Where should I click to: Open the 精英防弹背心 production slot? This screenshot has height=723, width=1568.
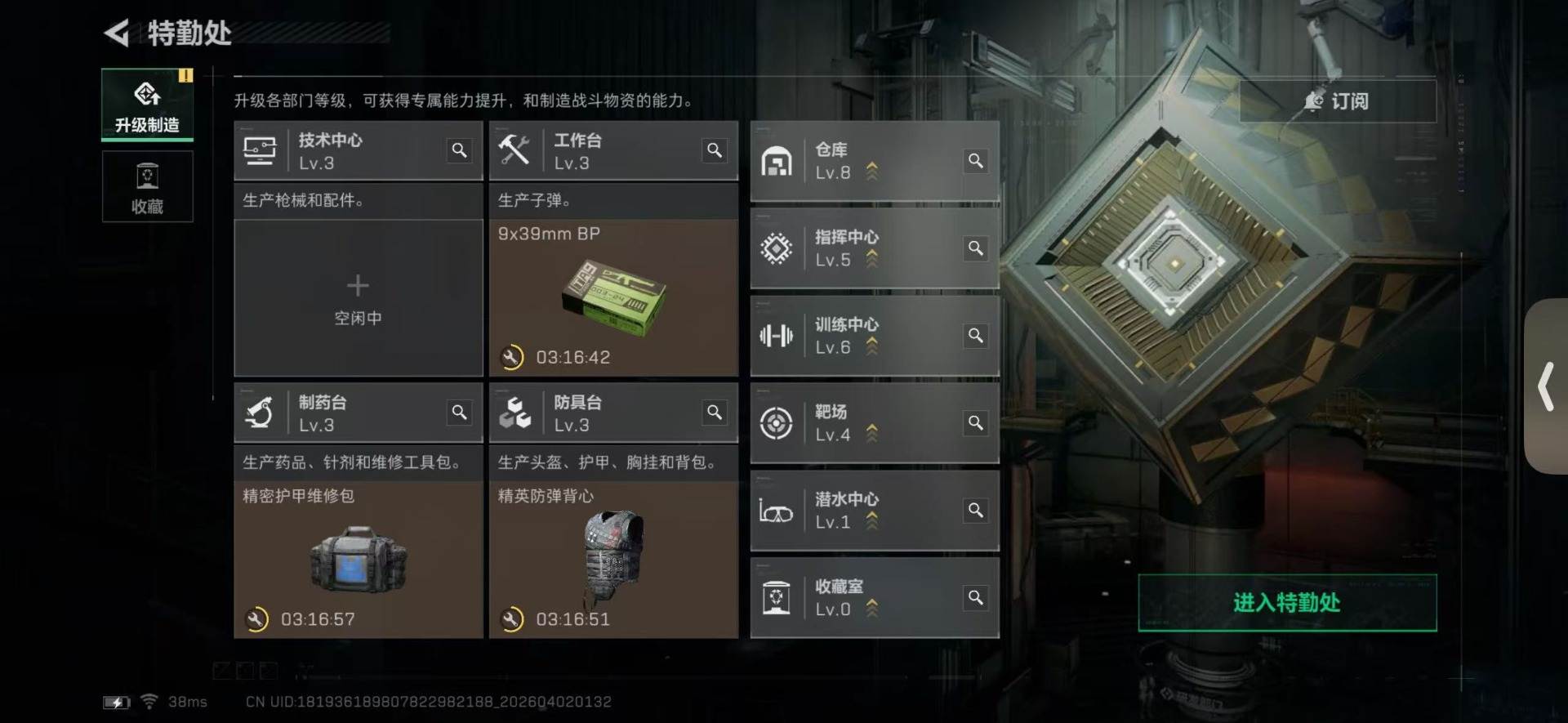click(x=613, y=560)
